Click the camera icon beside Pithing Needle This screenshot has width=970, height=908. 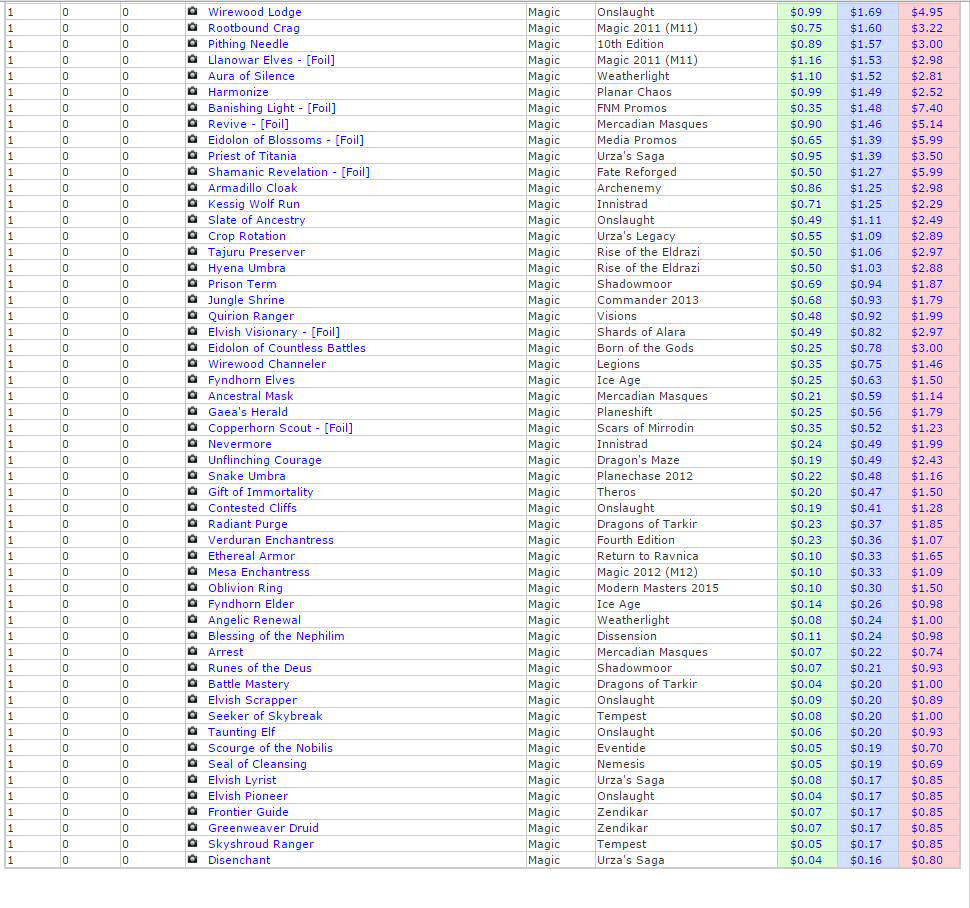click(192, 43)
